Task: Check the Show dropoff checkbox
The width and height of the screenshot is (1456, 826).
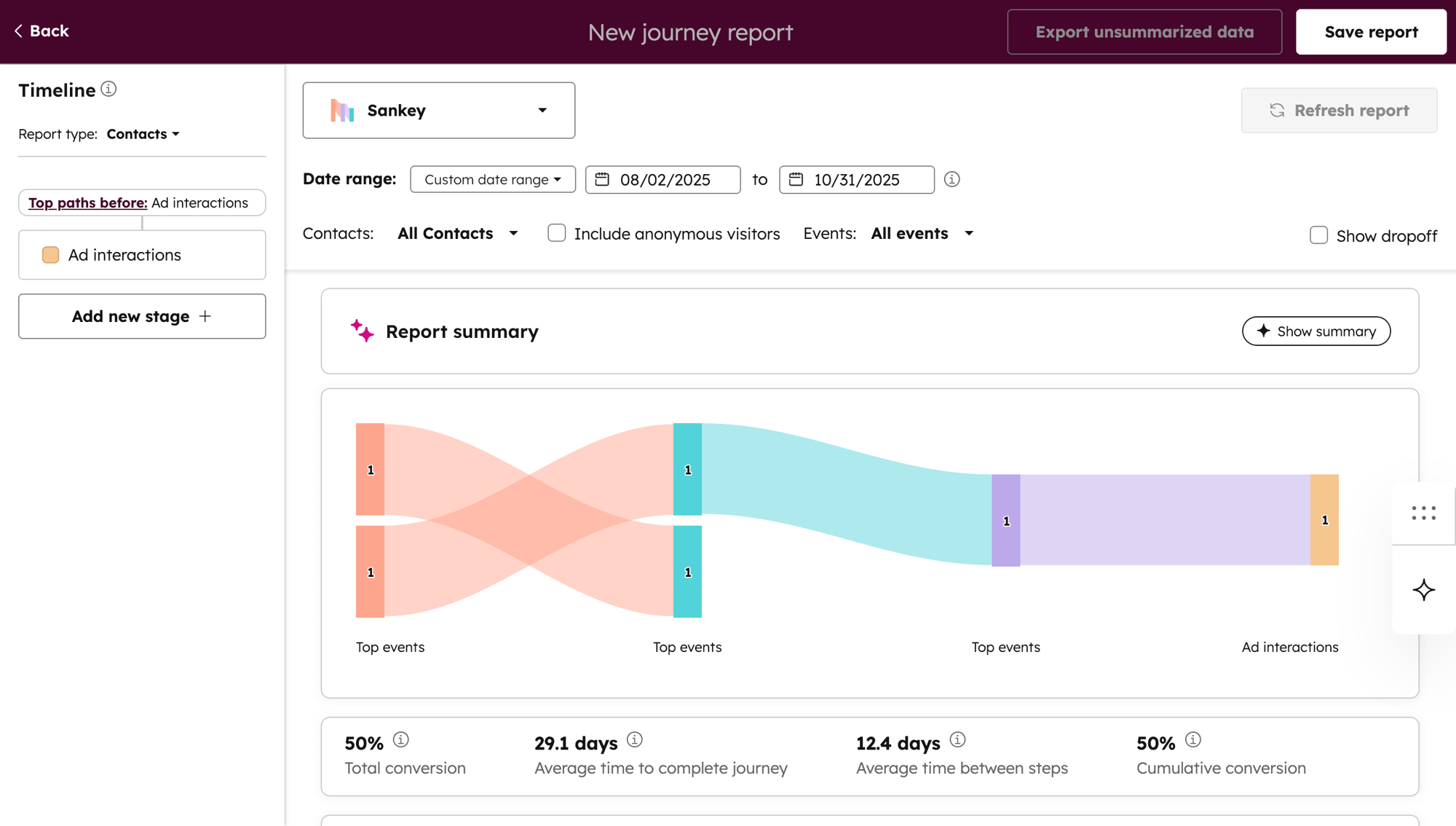Action: point(1318,235)
